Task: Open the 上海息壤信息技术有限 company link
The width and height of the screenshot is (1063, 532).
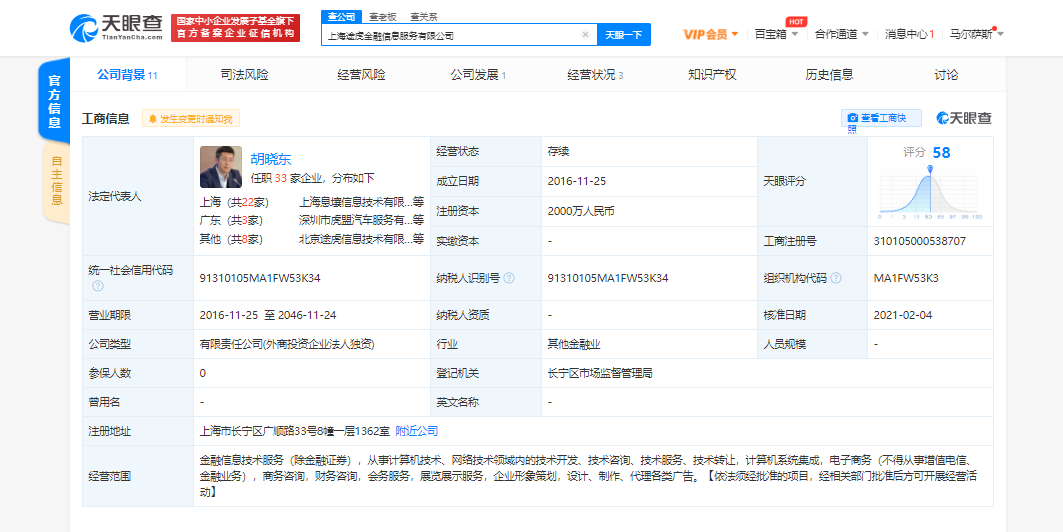Action: (x=361, y=201)
